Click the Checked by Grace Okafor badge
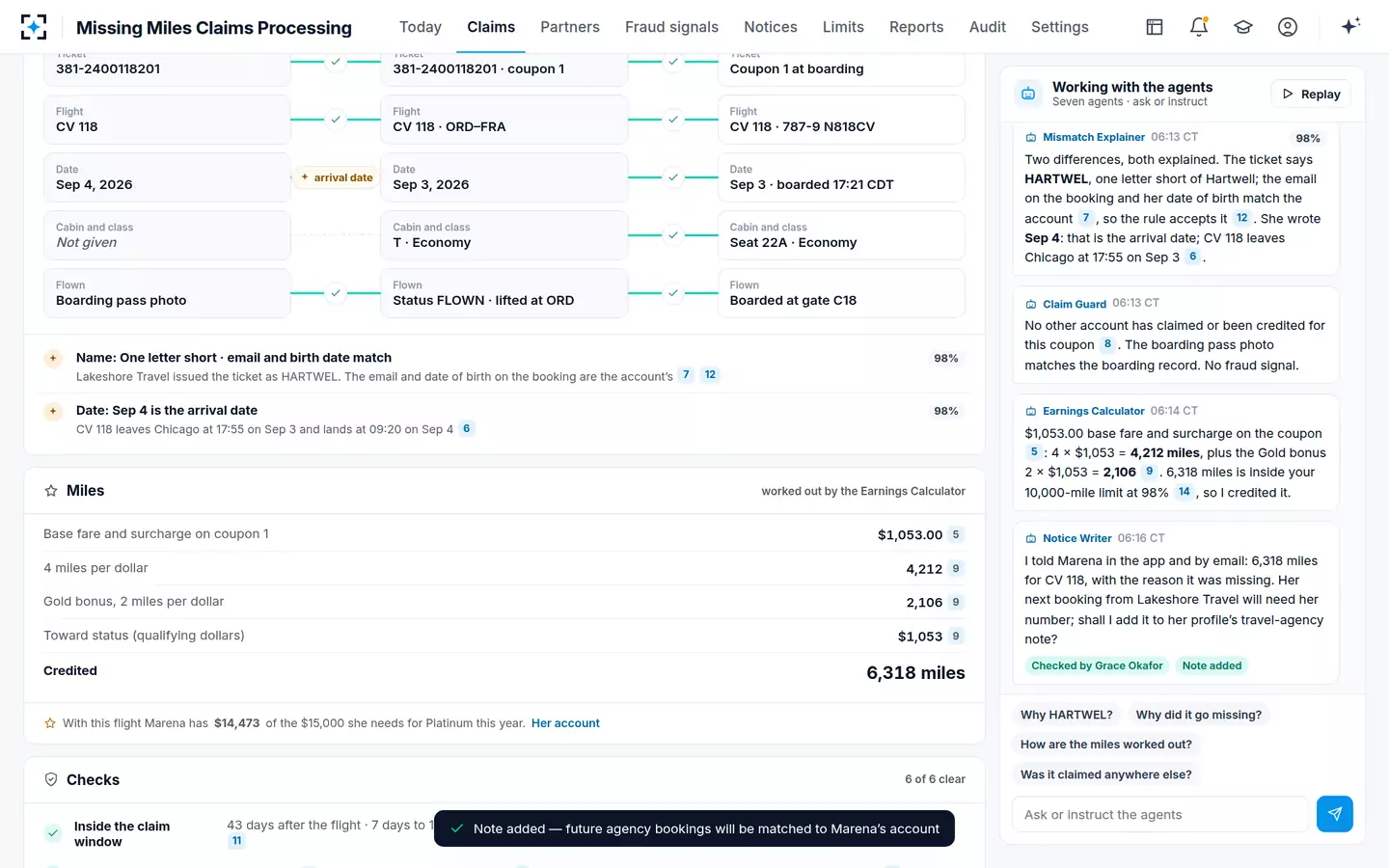The width and height of the screenshot is (1389, 868). click(1097, 665)
